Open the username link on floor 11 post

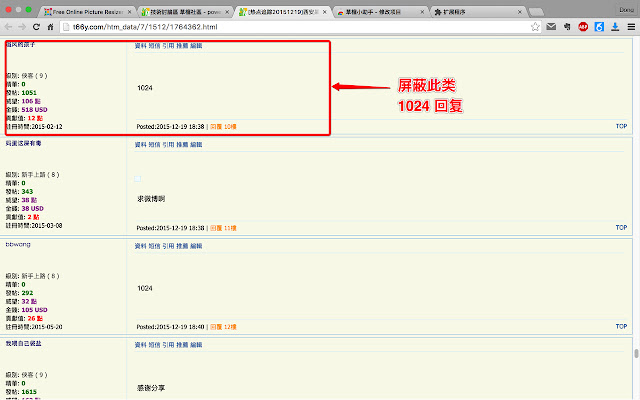point(23,143)
